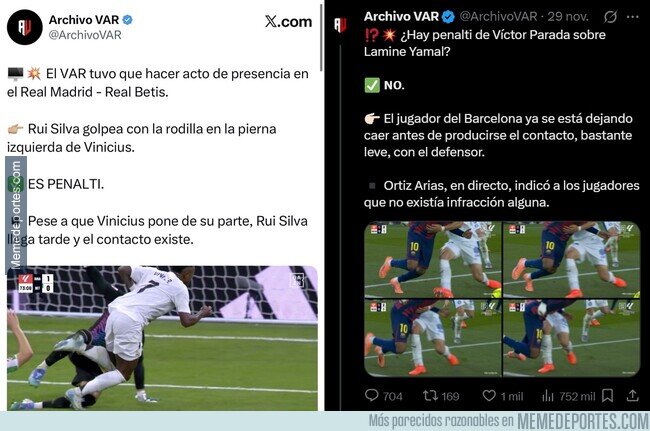Screen dimensions: 650x431
Task: Open the top-right Yamal penalty frame
Action: 572,260
